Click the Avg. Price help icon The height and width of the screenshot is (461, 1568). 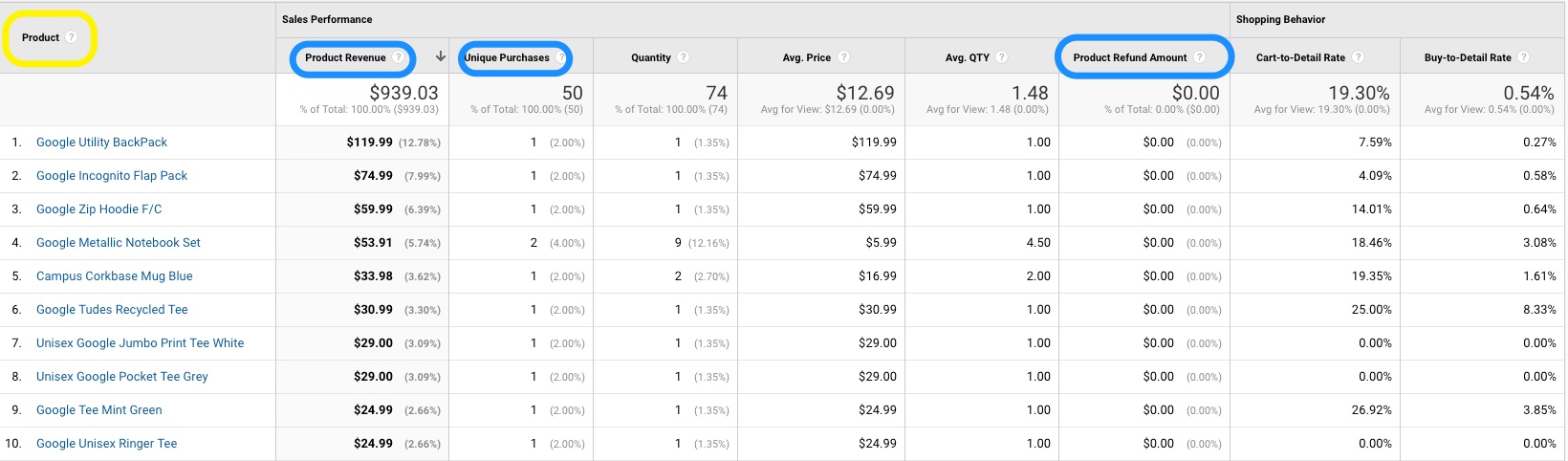tap(843, 57)
